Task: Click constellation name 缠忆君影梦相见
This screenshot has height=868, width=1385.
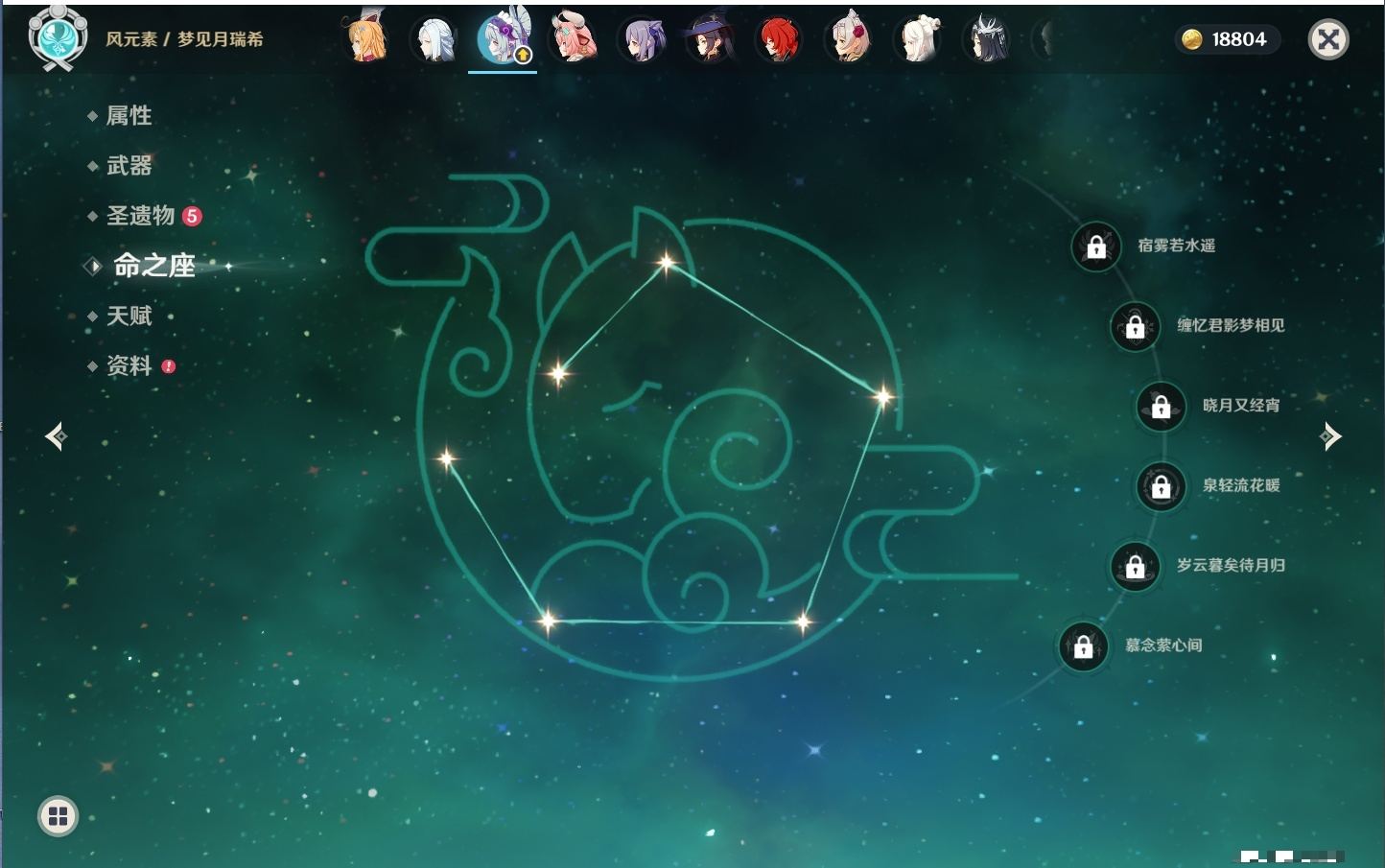Action: point(1231,325)
